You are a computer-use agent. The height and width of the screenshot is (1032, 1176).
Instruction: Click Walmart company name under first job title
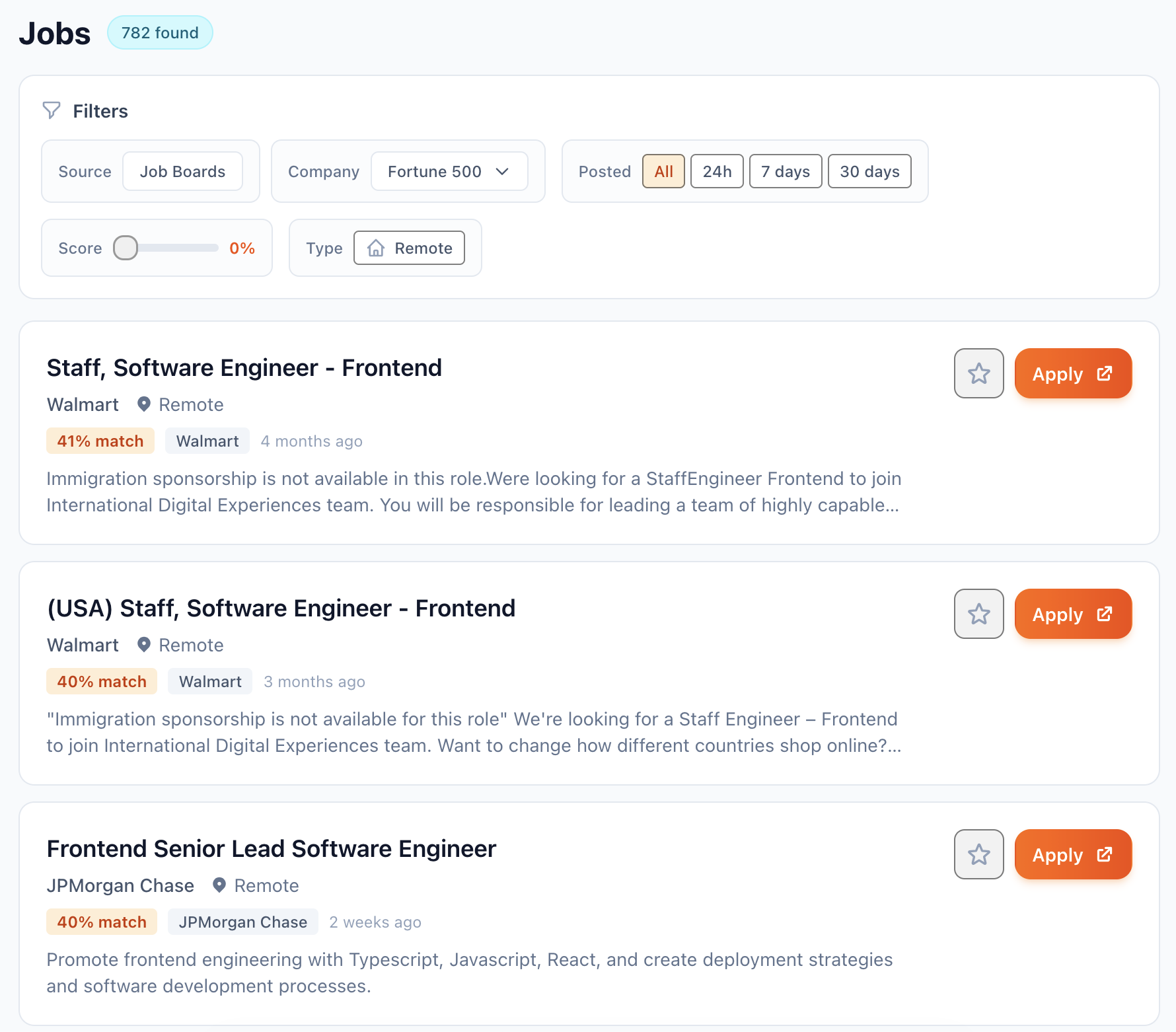point(83,404)
